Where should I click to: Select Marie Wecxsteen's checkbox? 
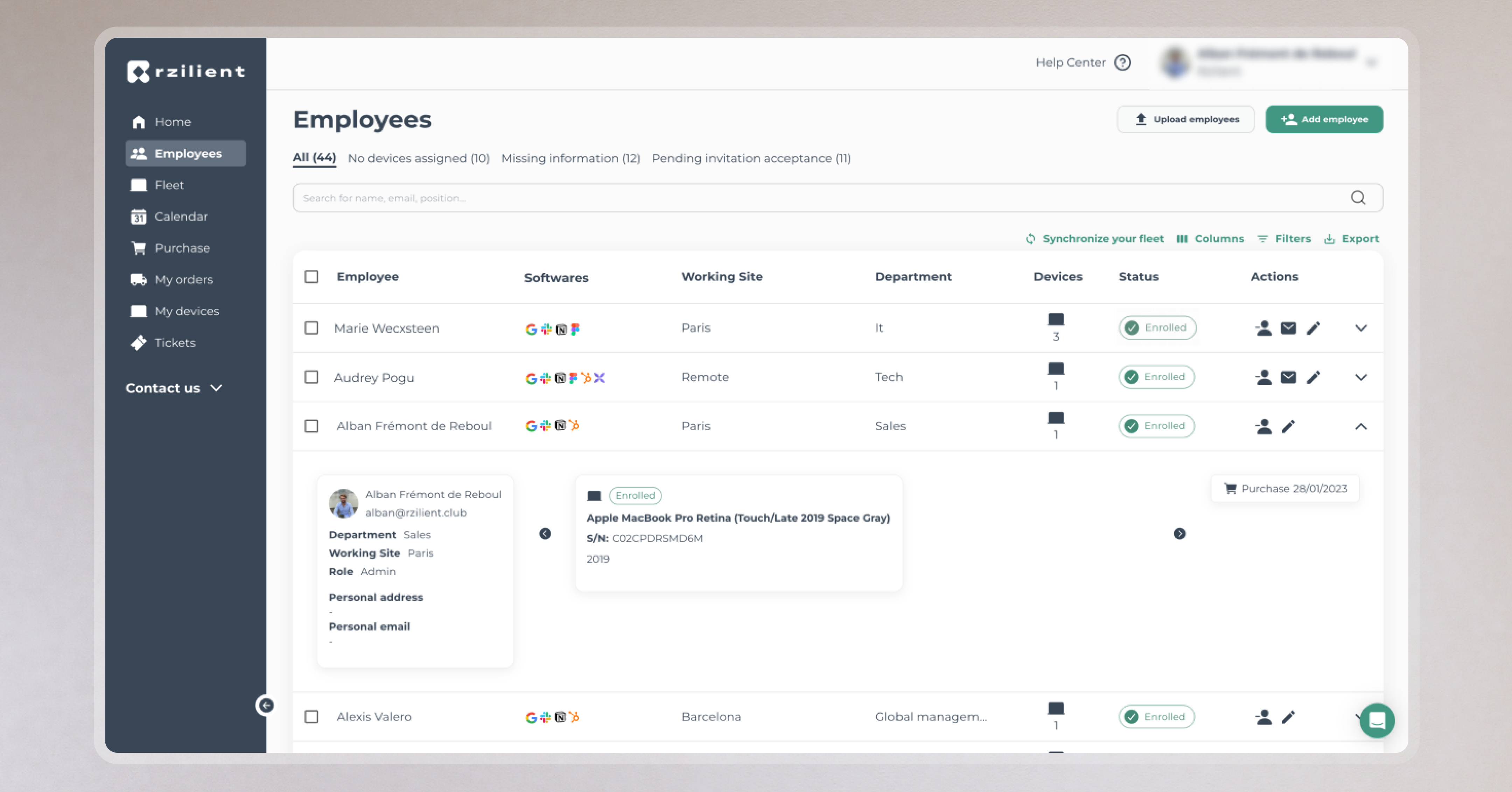tap(311, 328)
